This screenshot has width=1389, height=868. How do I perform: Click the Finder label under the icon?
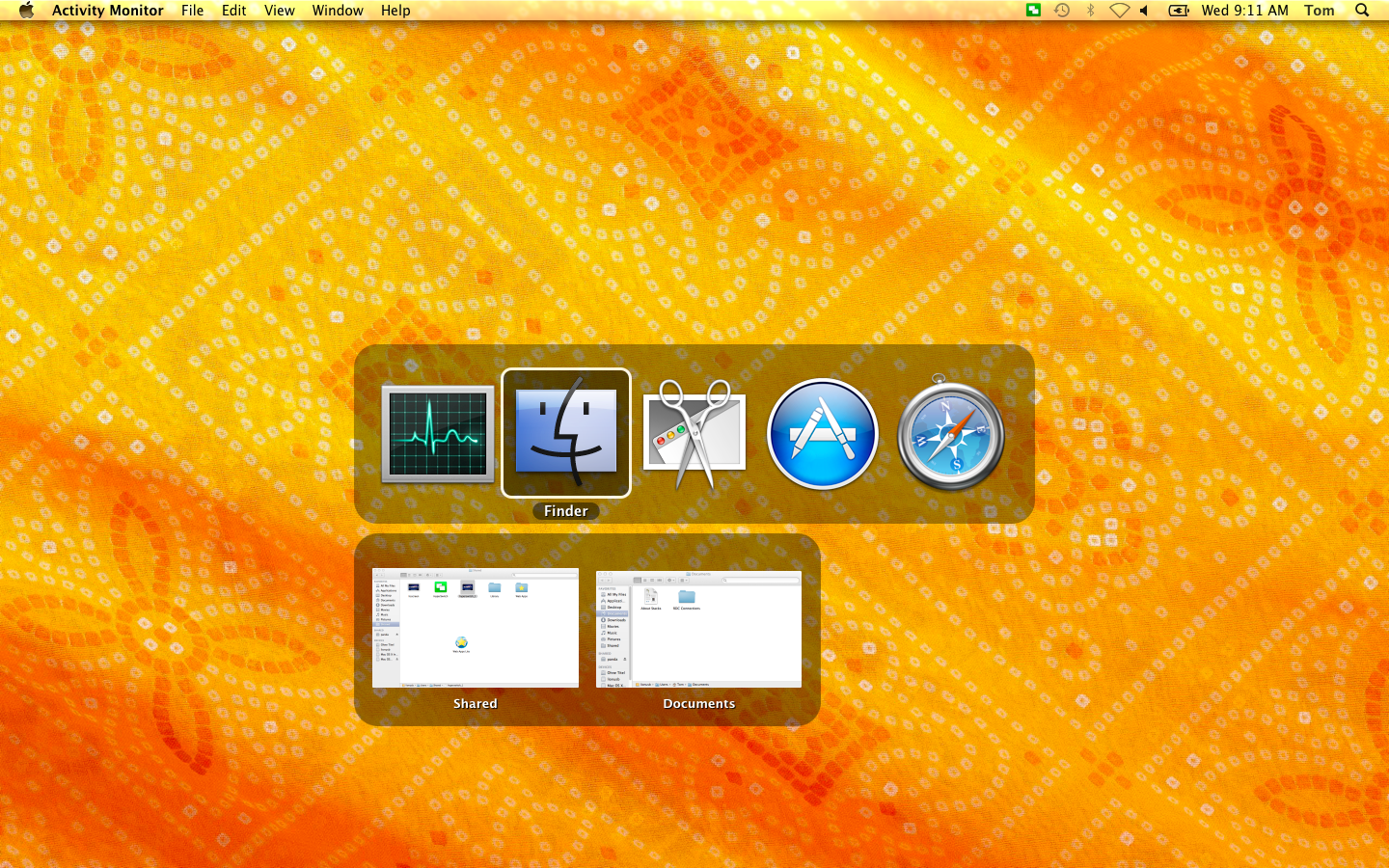pyautogui.click(x=566, y=511)
